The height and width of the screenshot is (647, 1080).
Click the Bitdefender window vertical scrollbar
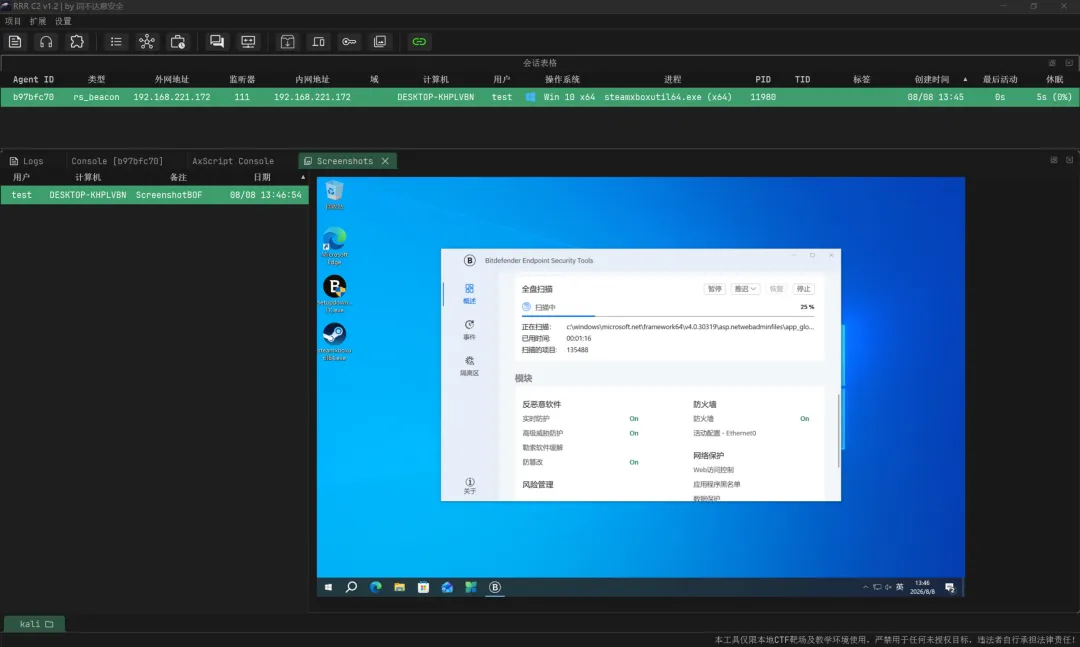(x=838, y=429)
